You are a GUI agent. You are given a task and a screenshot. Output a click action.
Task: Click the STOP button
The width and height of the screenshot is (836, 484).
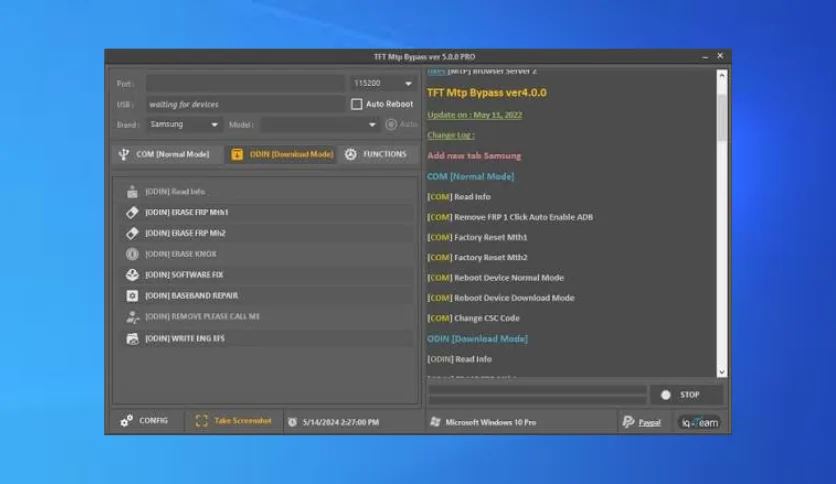[x=687, y=395]
